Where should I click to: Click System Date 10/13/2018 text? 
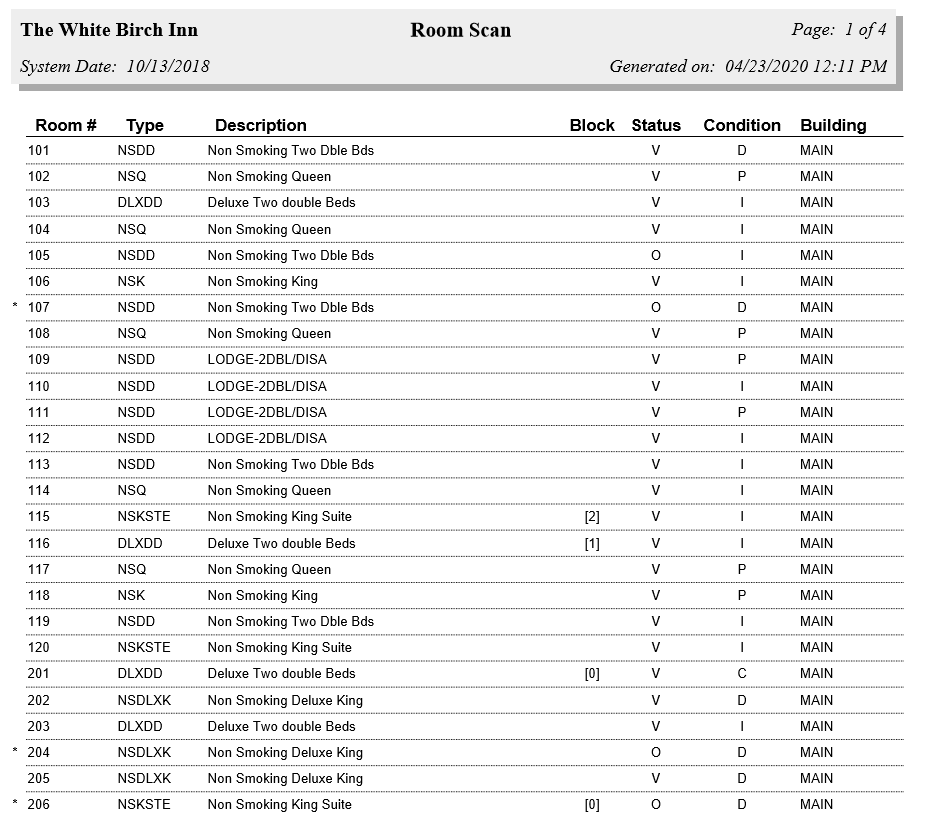pos(114,65)
